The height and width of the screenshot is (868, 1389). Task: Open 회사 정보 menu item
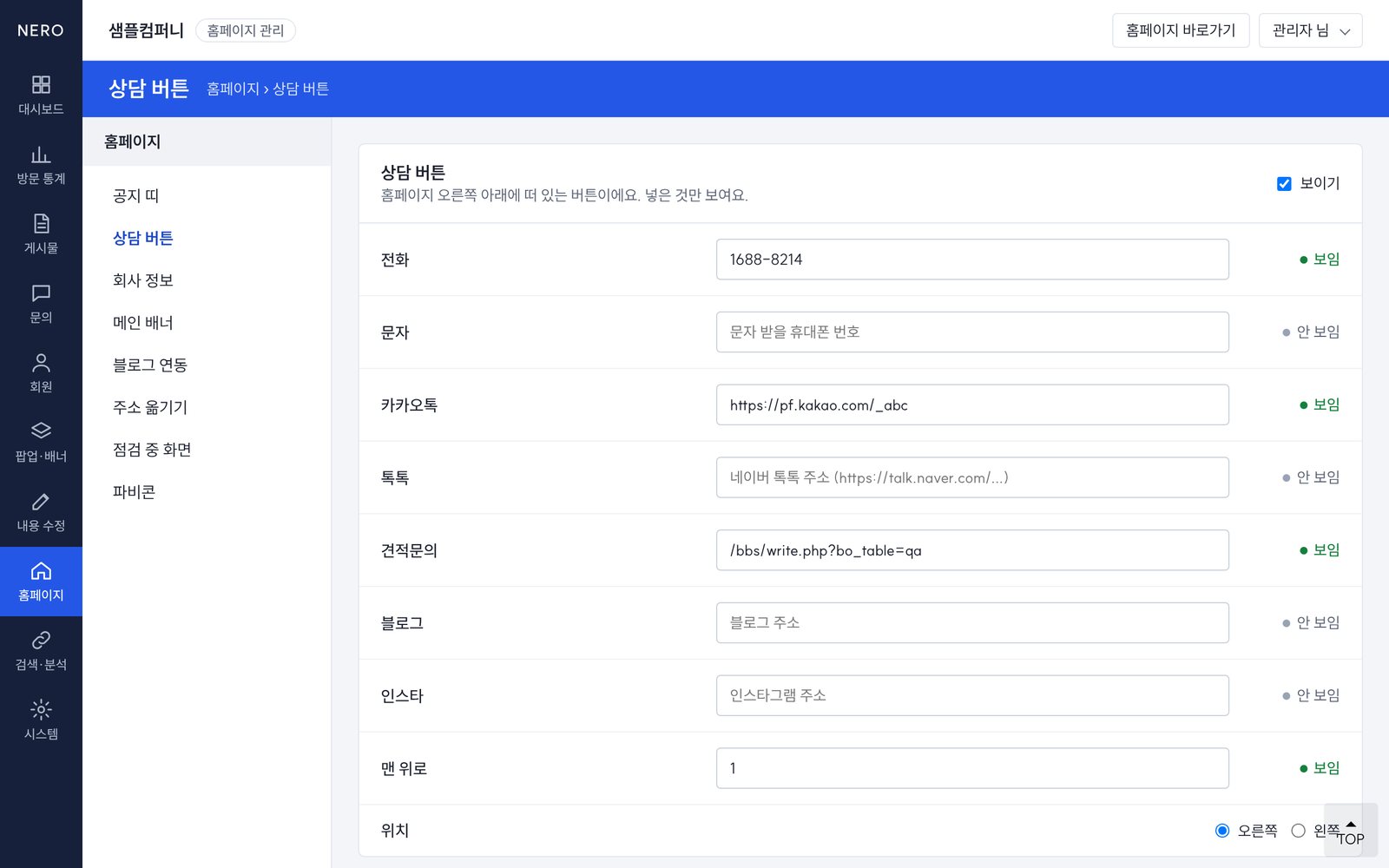pos(143,280)
